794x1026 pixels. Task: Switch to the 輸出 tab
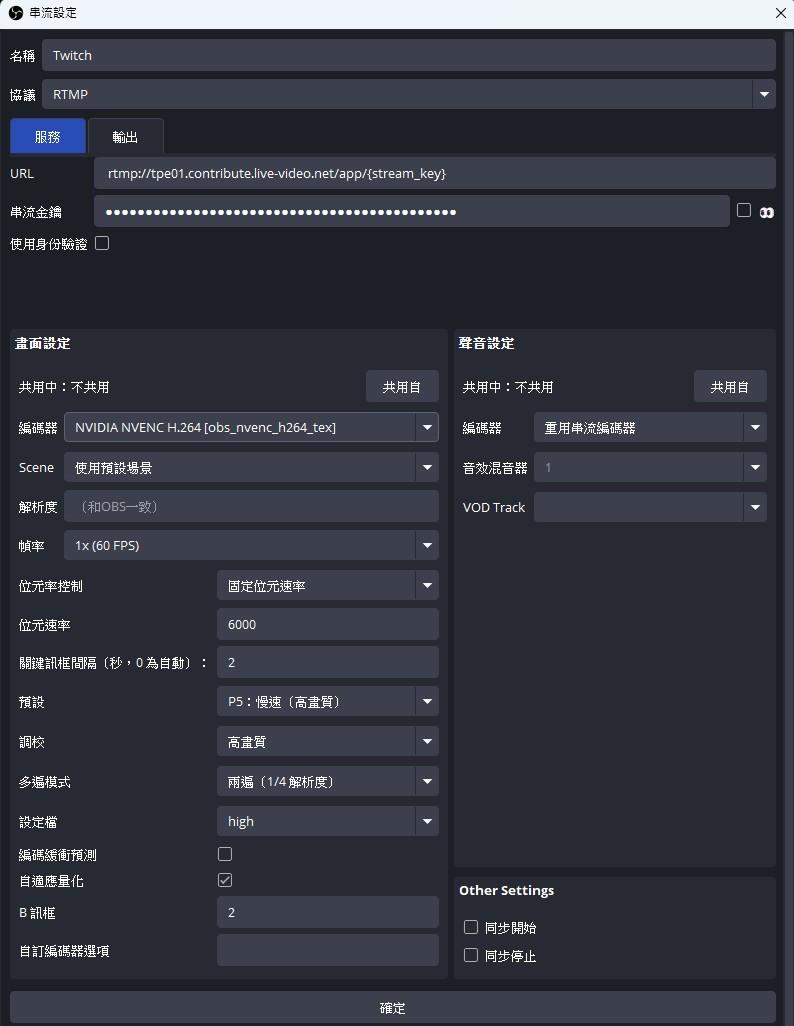click(125, 137)
